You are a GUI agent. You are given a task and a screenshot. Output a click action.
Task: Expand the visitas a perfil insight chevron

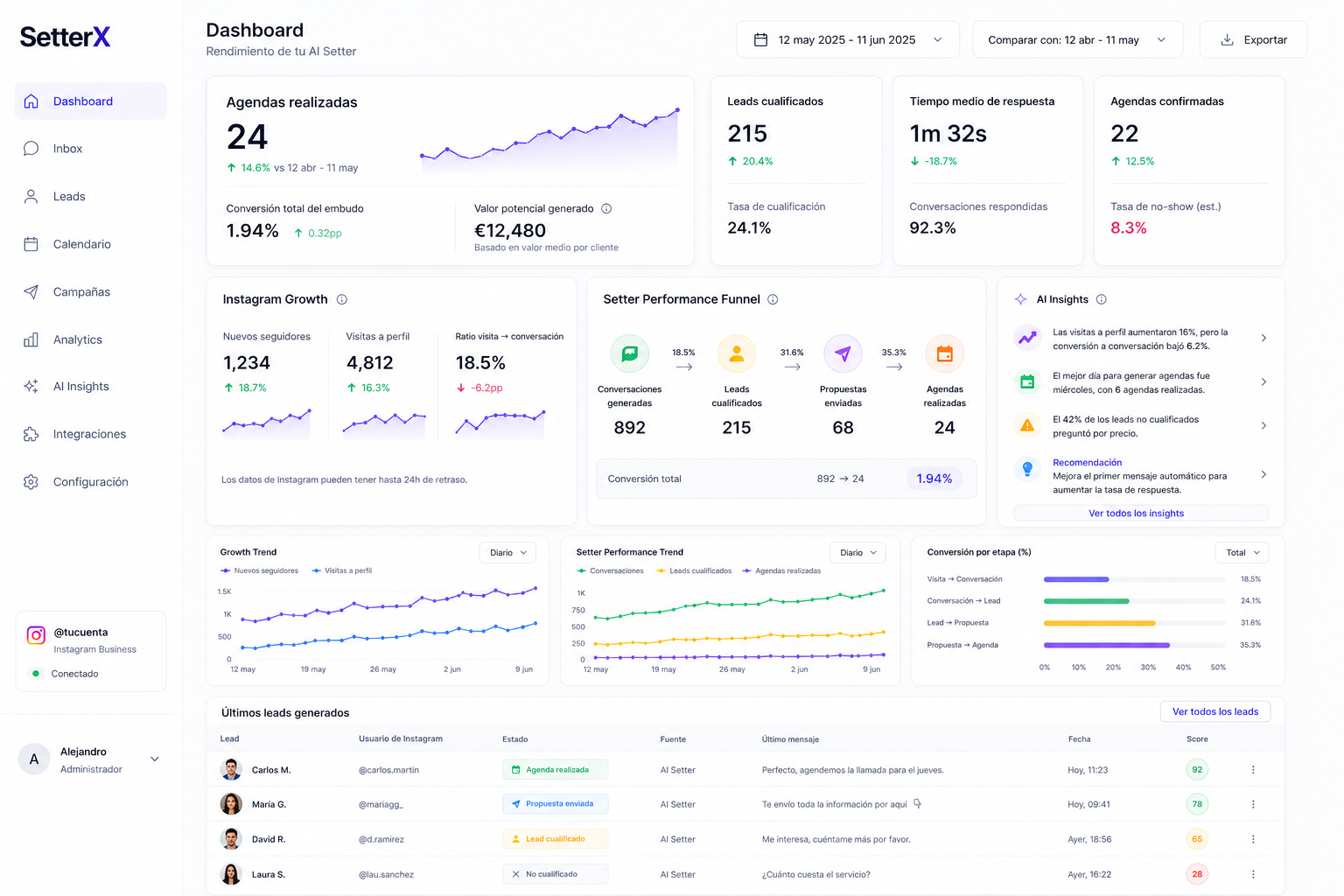1263,338
